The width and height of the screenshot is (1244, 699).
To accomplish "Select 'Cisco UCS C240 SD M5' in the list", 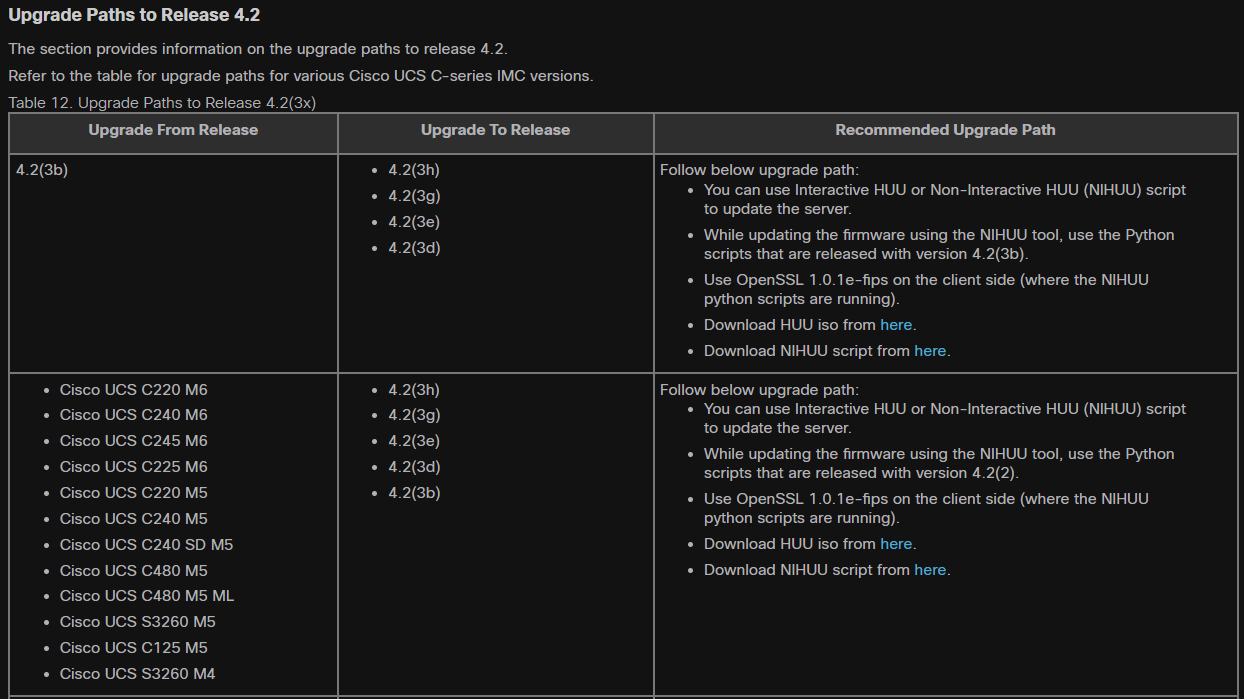I will click(x=146, y=545).
